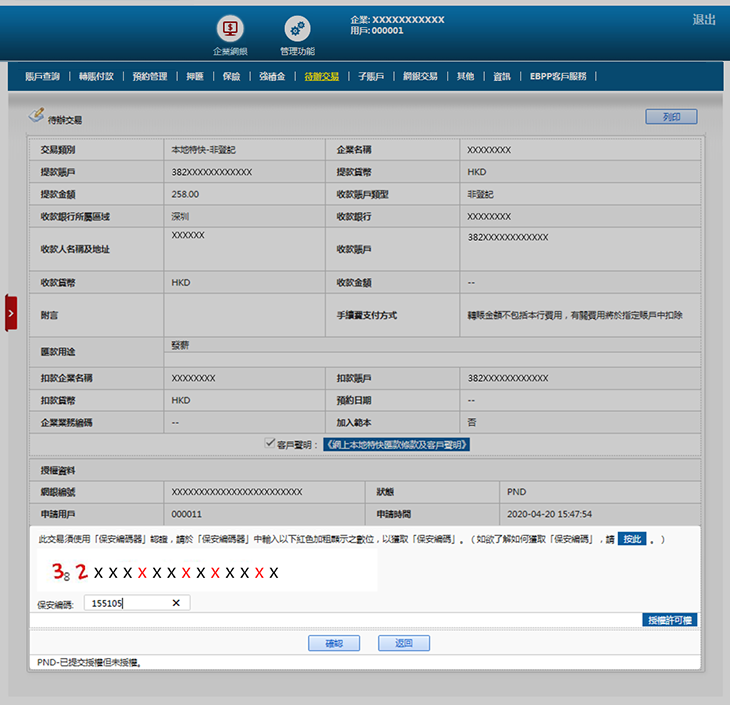This screenshot has width=730, height=705.
Task: Open the 網上本地特快匯款條款及客戶聲明 link
Action: tap(395, 444)
